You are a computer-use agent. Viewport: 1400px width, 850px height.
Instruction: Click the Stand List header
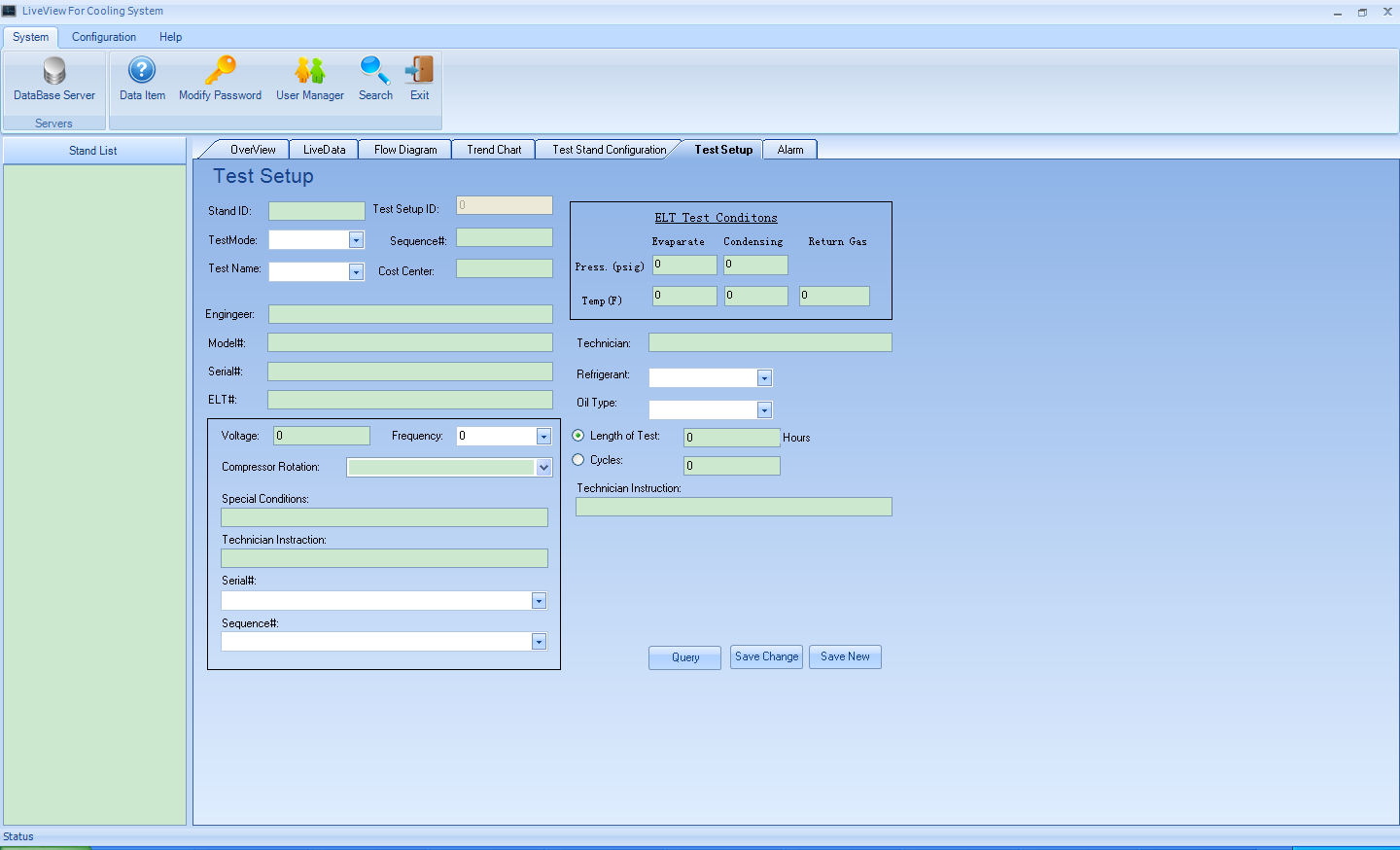[93, 151]
